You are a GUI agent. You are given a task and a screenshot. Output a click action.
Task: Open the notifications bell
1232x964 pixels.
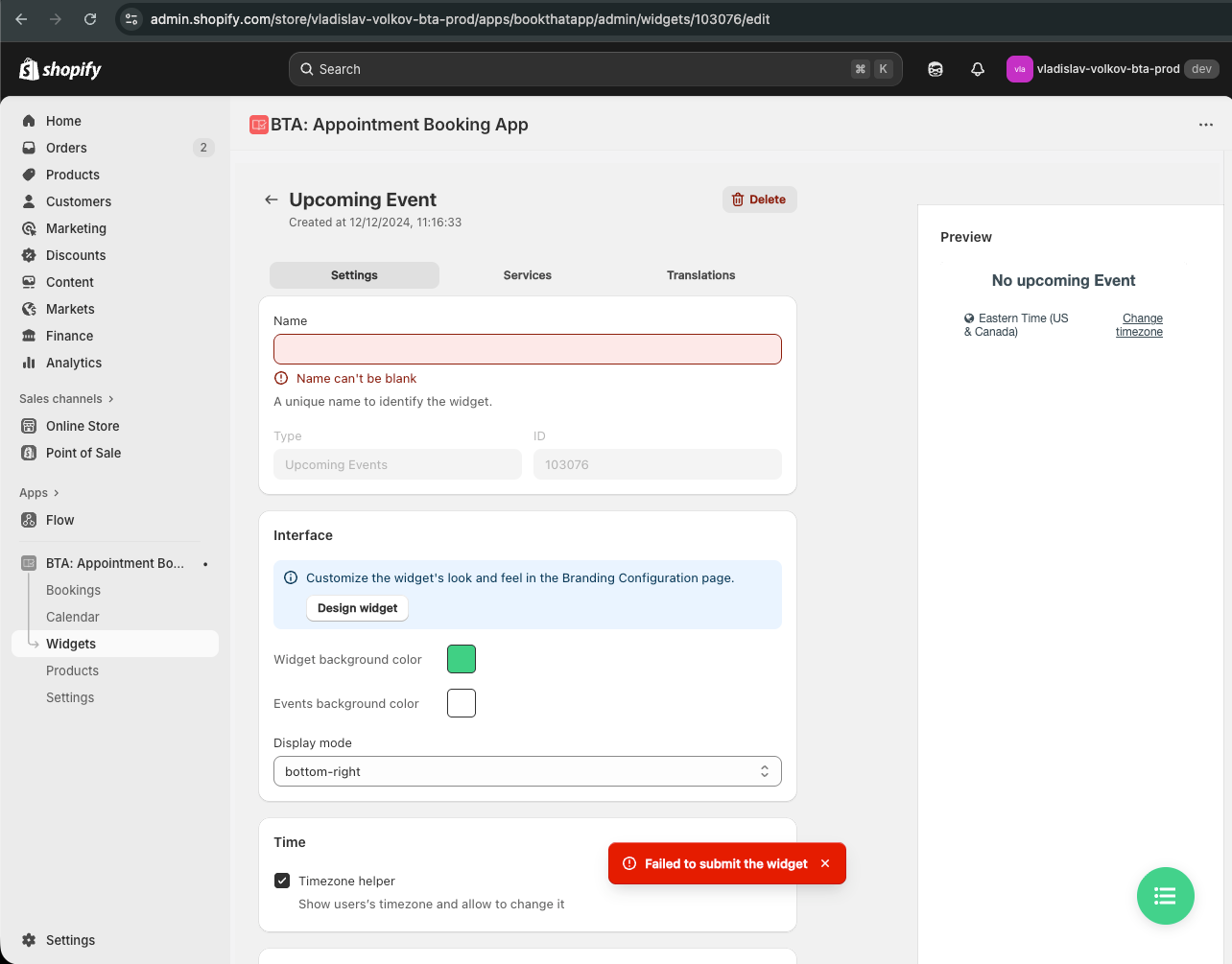click(x=977, y=69)
